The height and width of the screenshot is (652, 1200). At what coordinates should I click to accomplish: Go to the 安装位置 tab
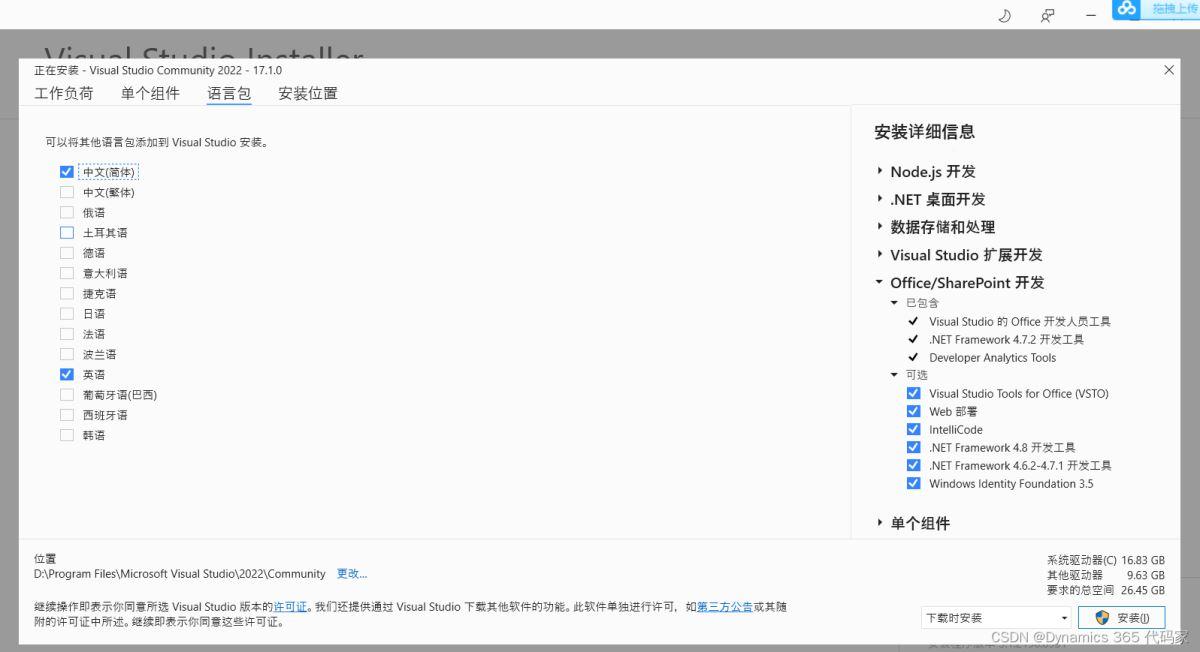[x=308, y=93]
